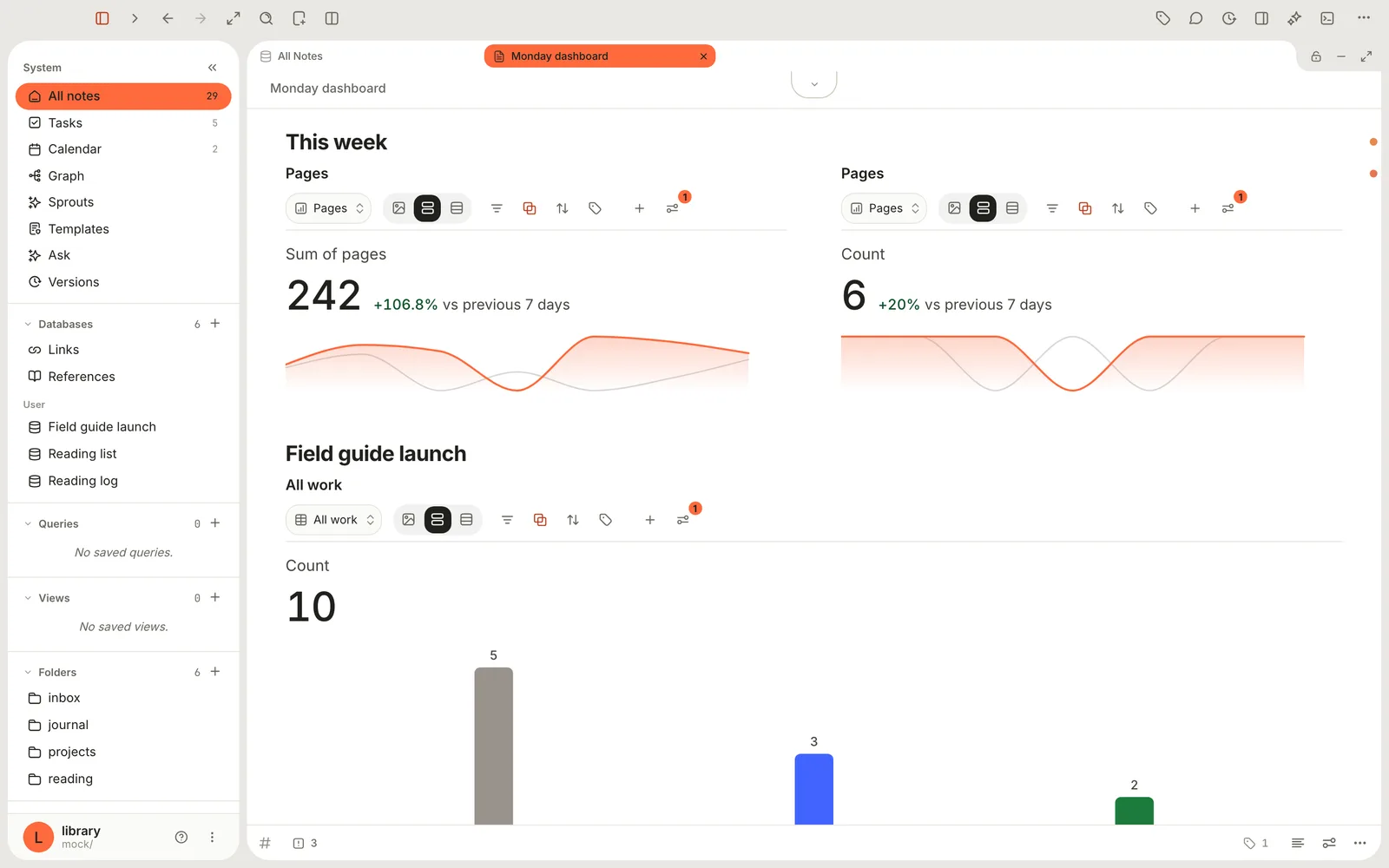The height and width of the screenshot is (868, 1389).
Task: Switch left Pages view to list mode
Action: point(457,208)
